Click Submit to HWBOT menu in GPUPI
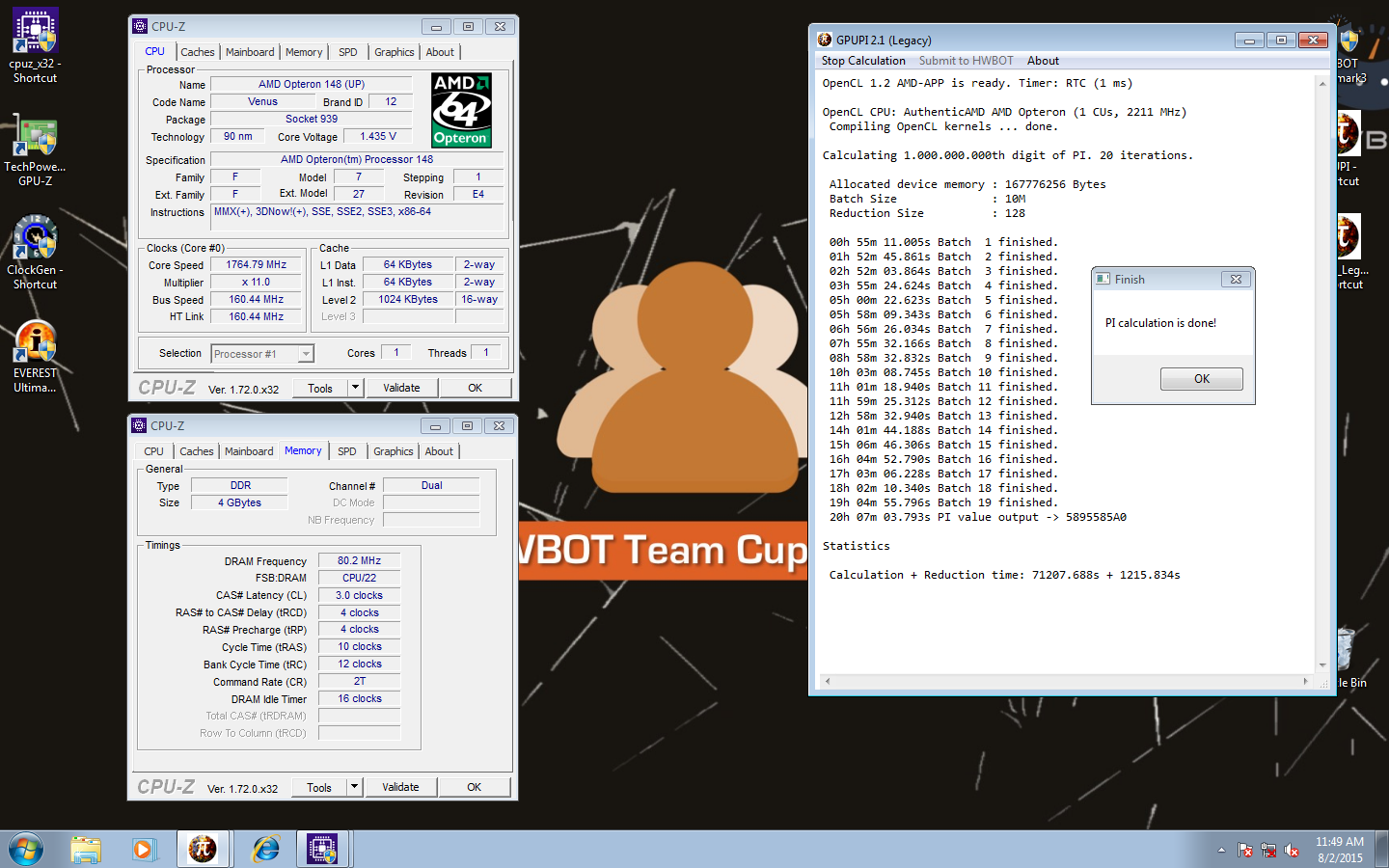Viewport: 1389px width, 868px height. [966, 61]
